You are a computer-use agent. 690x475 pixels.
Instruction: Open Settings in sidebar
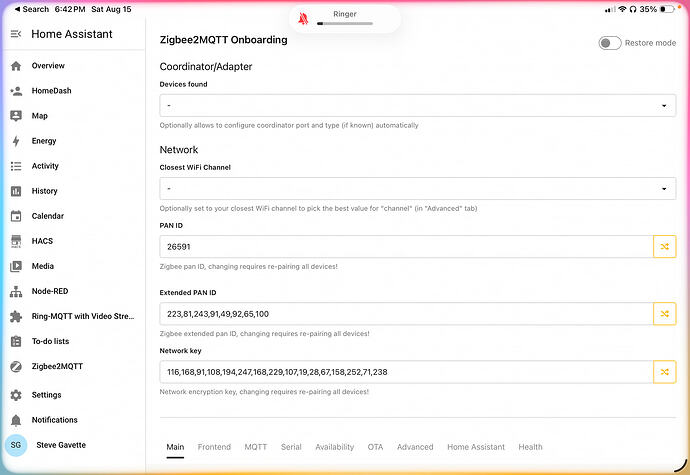(x=46, y=395)
